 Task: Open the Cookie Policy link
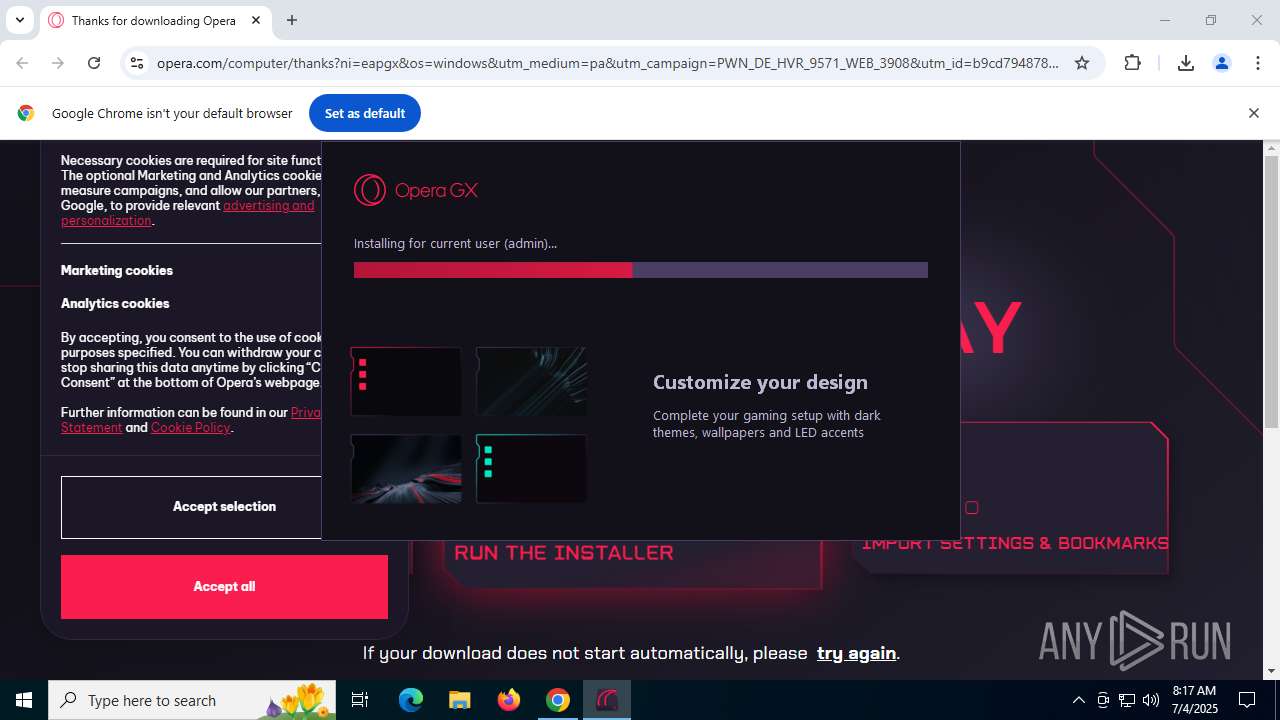pos(190,427)
